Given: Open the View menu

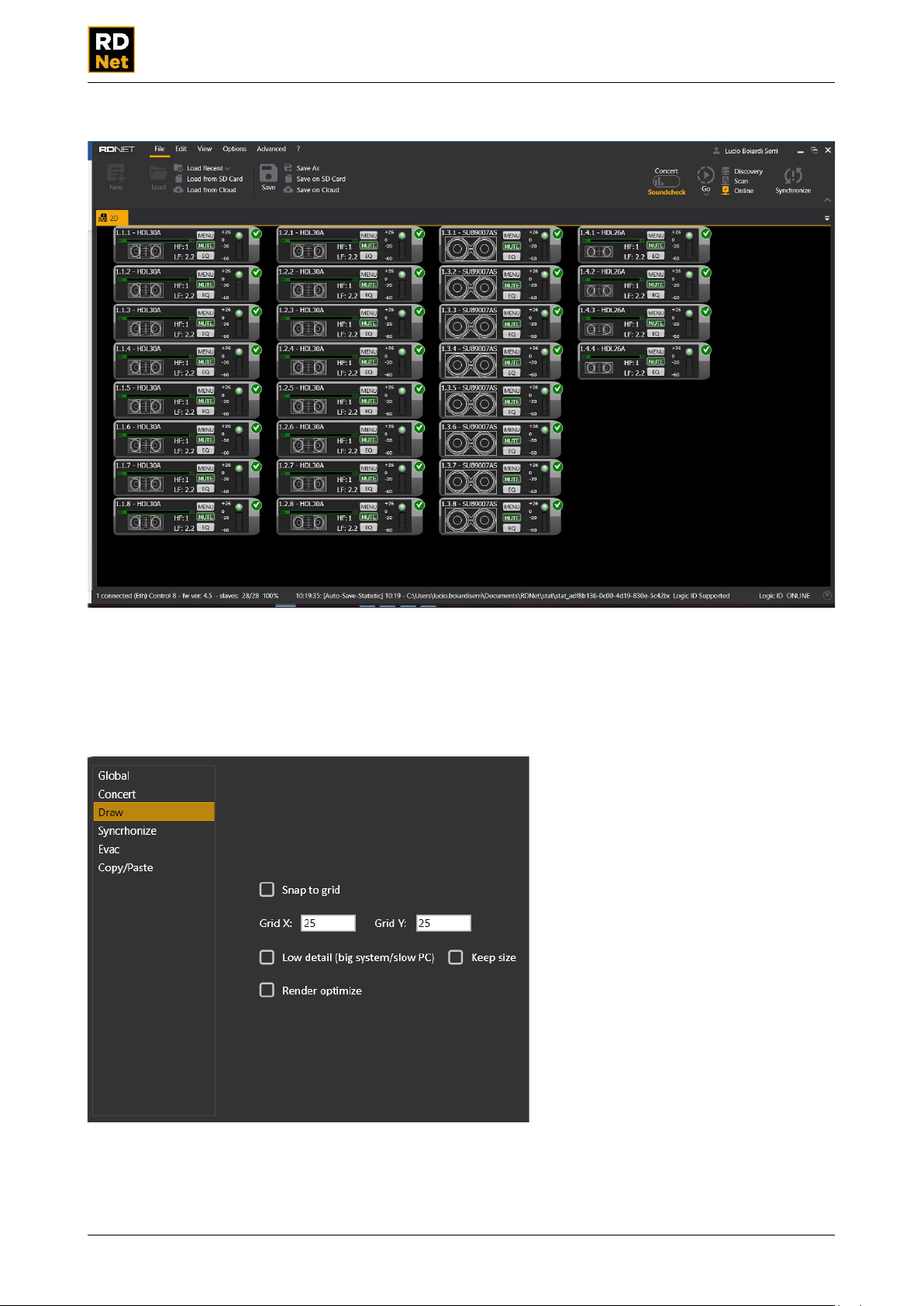Looking at the screenshot, I should [205, 149].
